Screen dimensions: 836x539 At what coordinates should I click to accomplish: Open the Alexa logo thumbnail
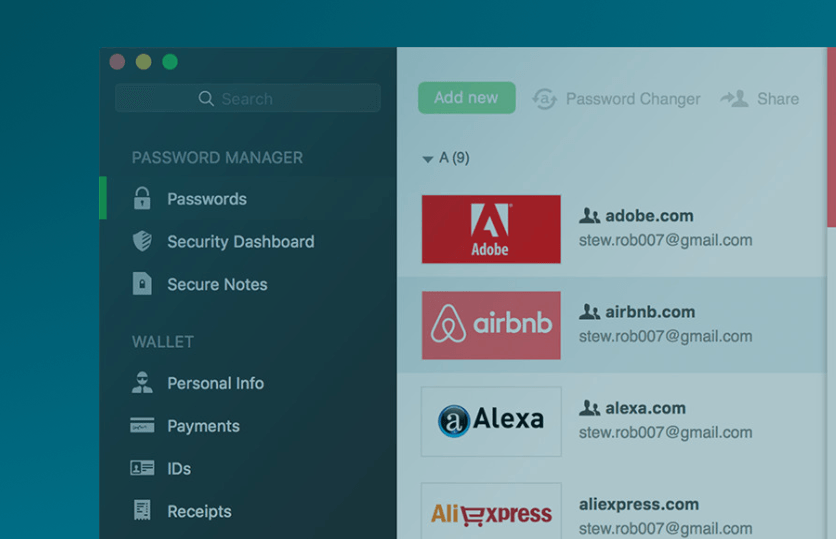click(491, 421)
